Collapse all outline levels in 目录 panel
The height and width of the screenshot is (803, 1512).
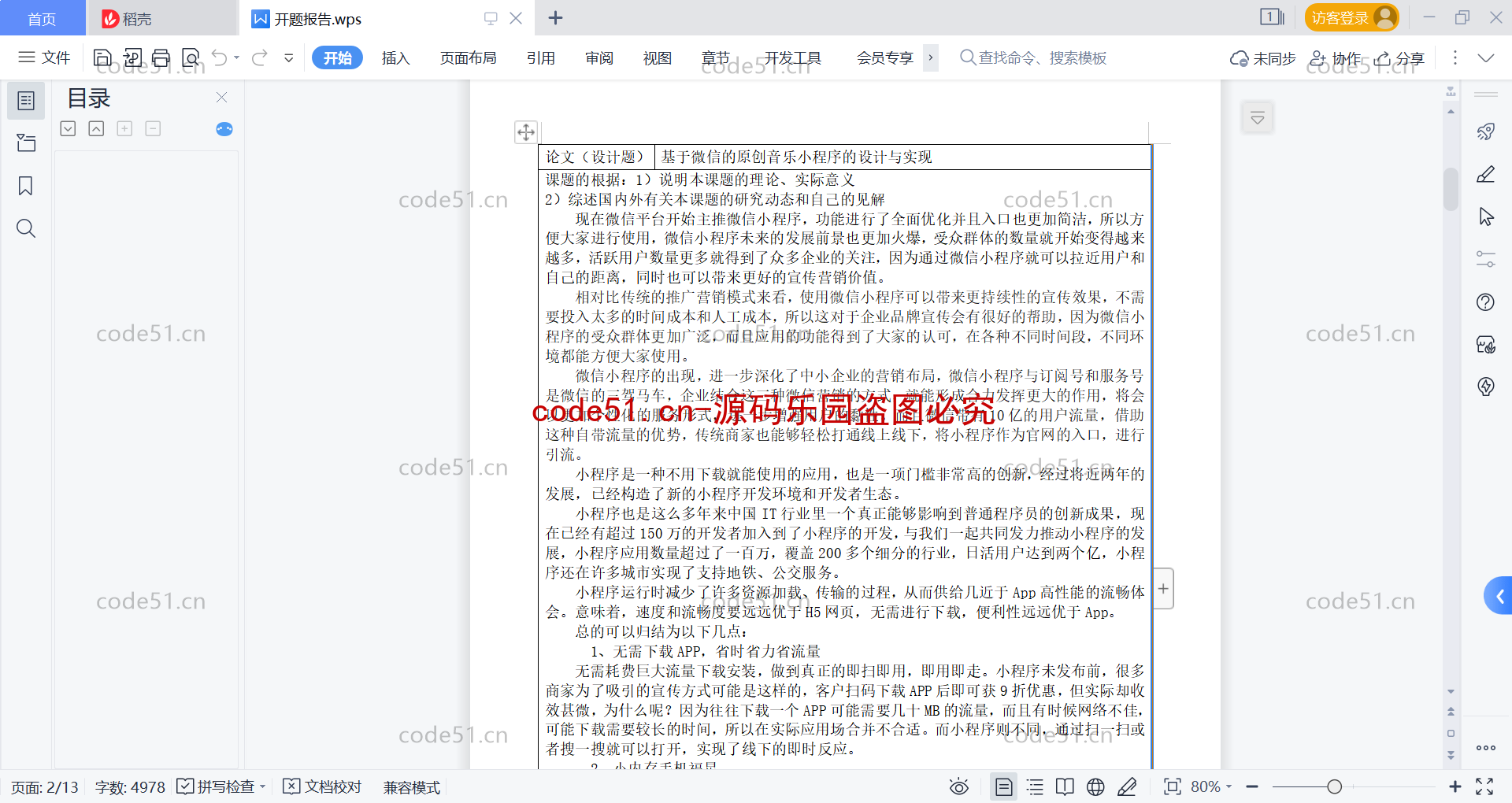coord(96,128)
